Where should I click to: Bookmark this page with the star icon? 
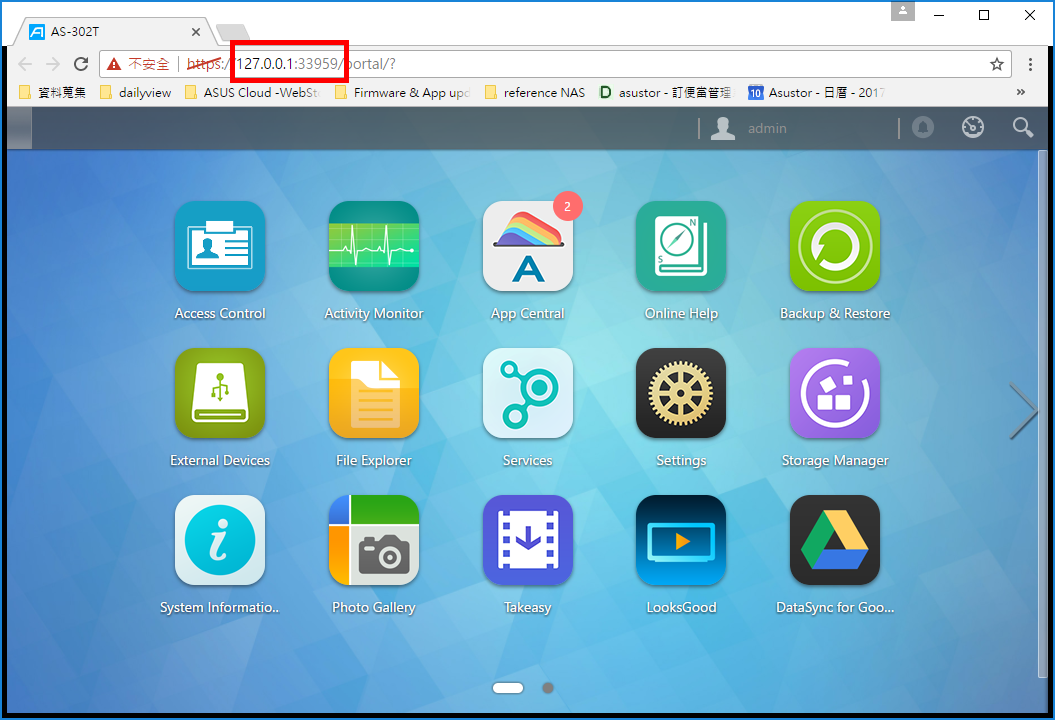[x=996, y=64]
